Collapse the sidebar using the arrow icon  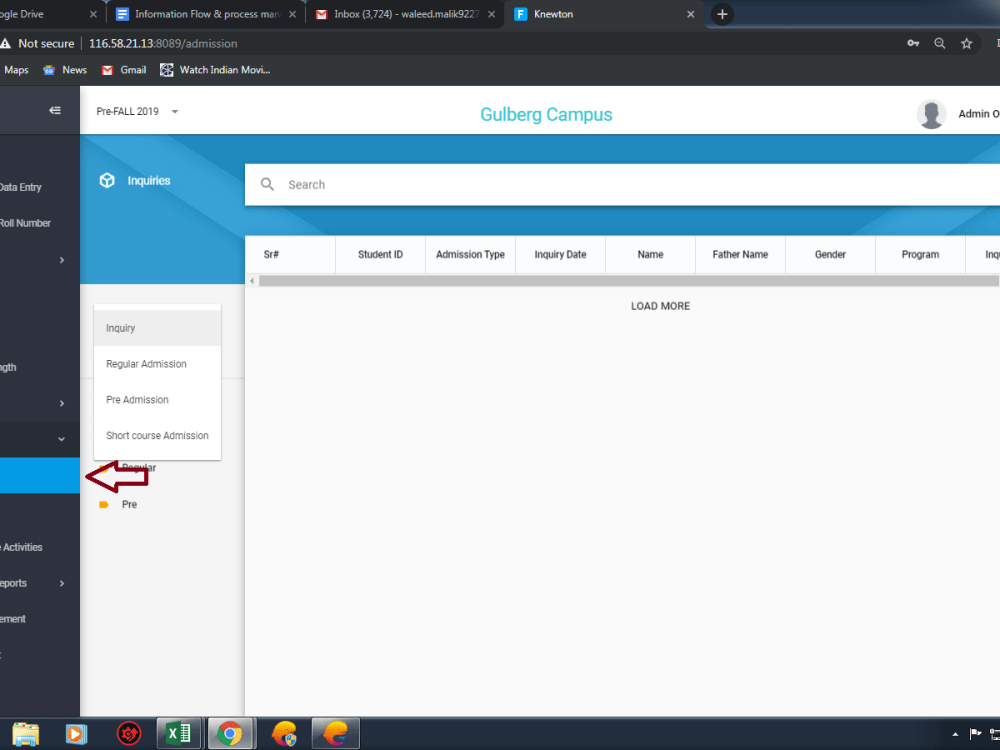click(55, 110)
